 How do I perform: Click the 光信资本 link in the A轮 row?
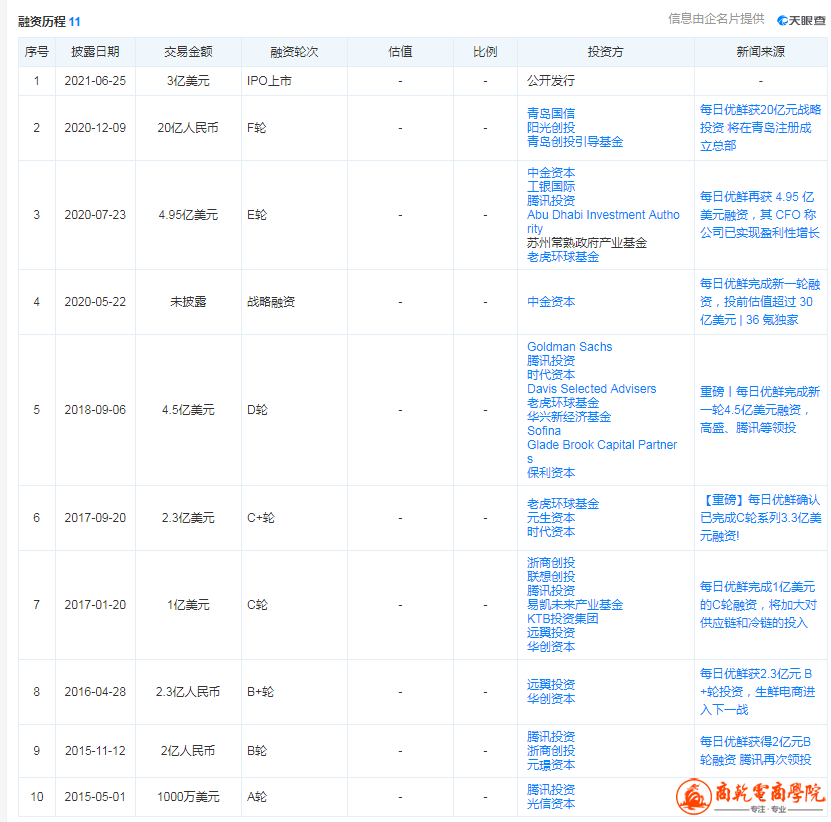[551, 804]
